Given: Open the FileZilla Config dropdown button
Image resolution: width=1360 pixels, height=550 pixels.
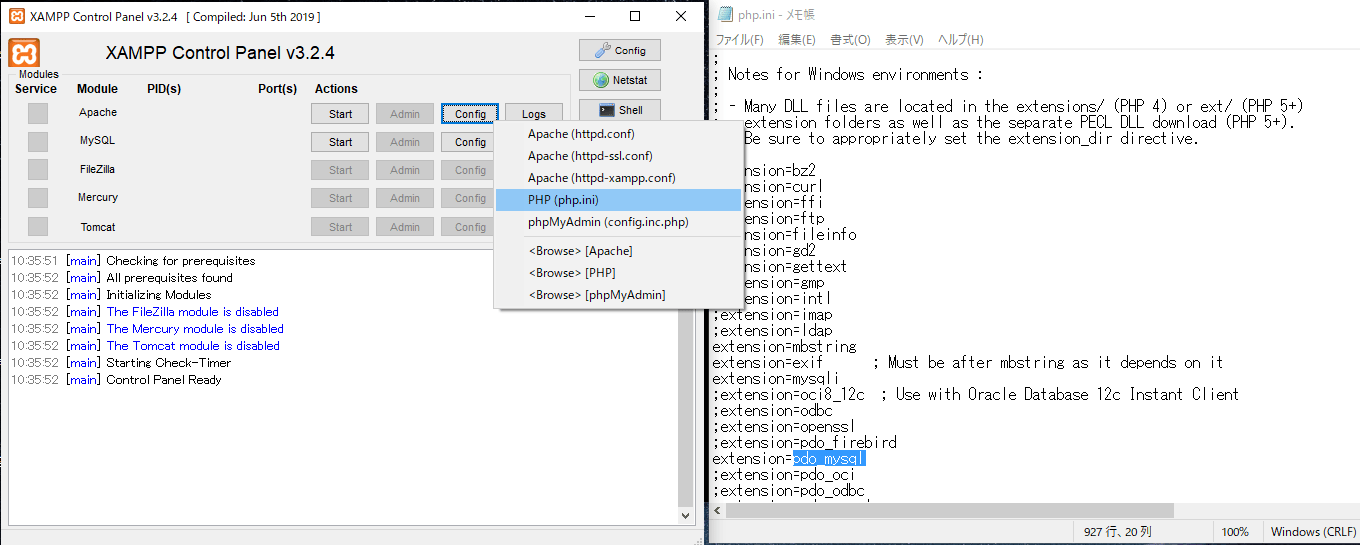Looking at the screenshot, I should click(468, 170).
